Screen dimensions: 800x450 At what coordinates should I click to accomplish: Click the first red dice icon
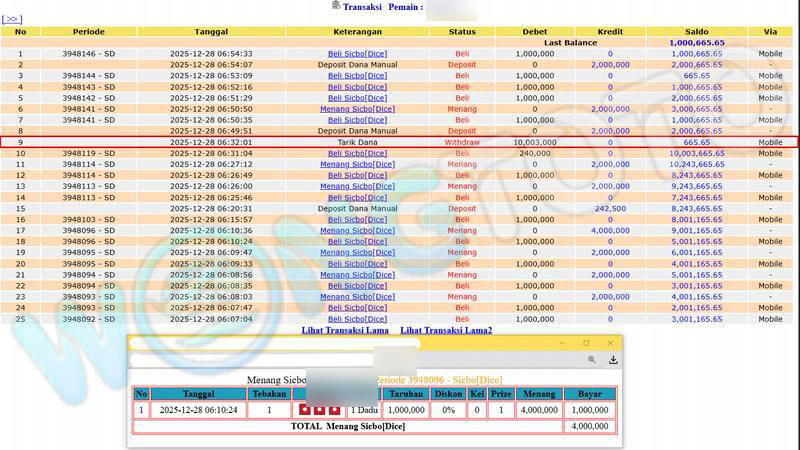pyautogui.click(x=306, y=409)
